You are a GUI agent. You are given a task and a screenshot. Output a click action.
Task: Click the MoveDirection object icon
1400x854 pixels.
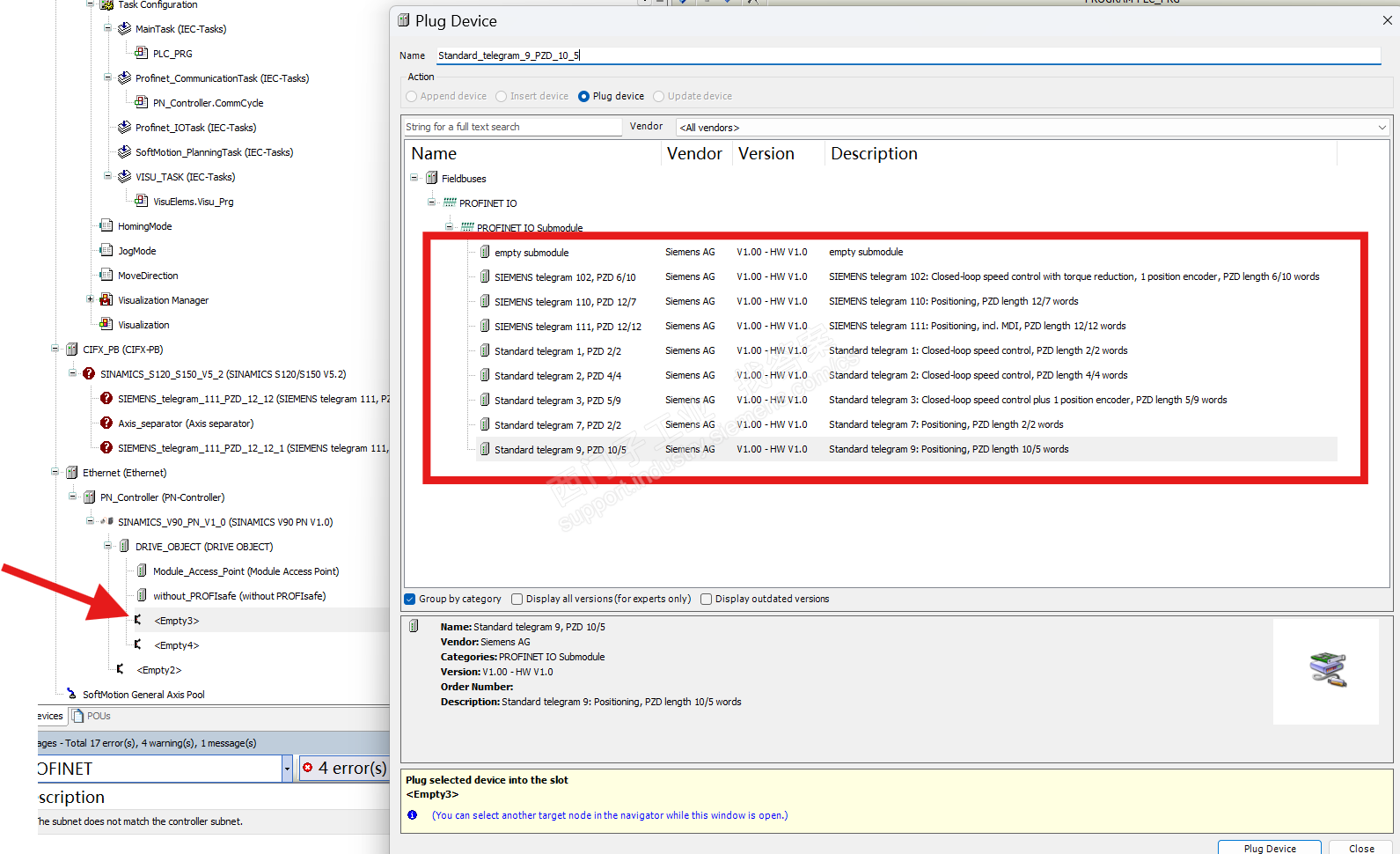click(106, 276)
